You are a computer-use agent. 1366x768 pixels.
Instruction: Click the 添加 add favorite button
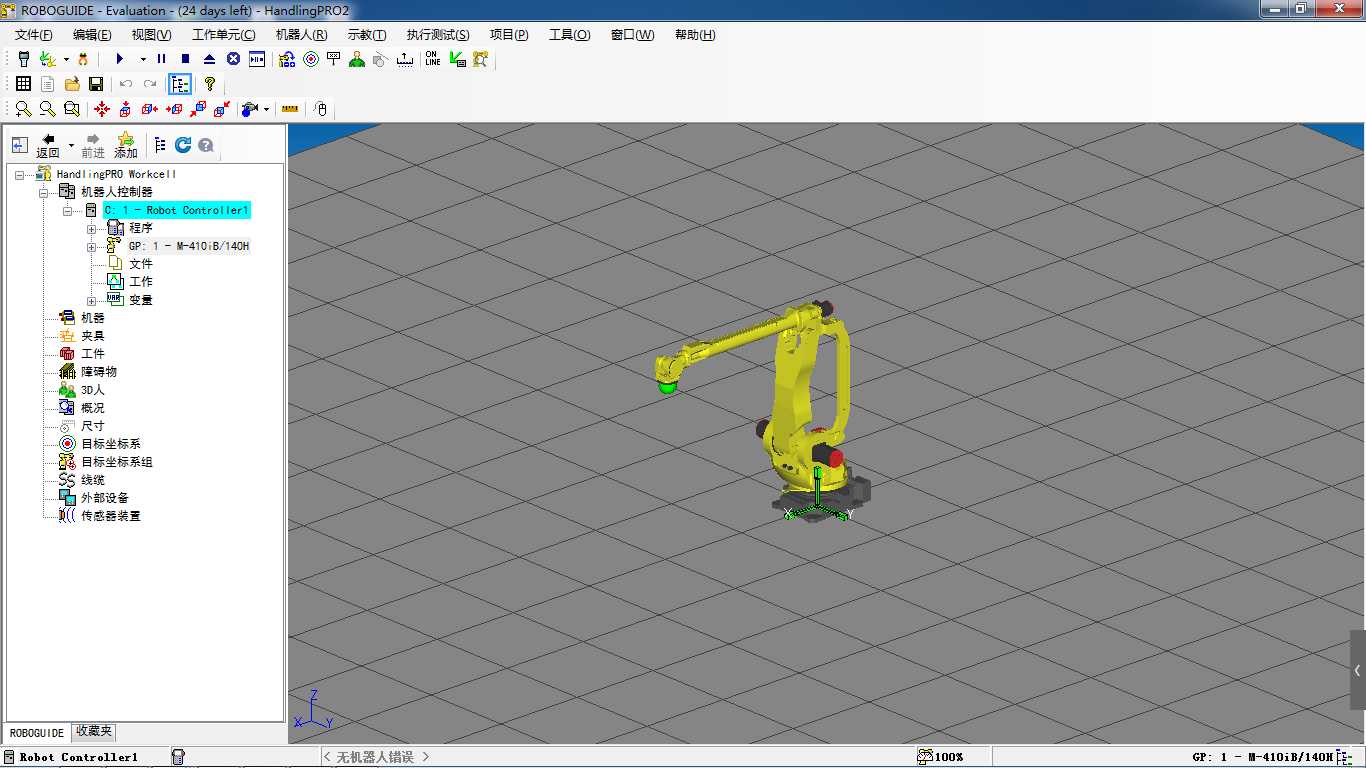pyautogui.click(x=126, y=146)
